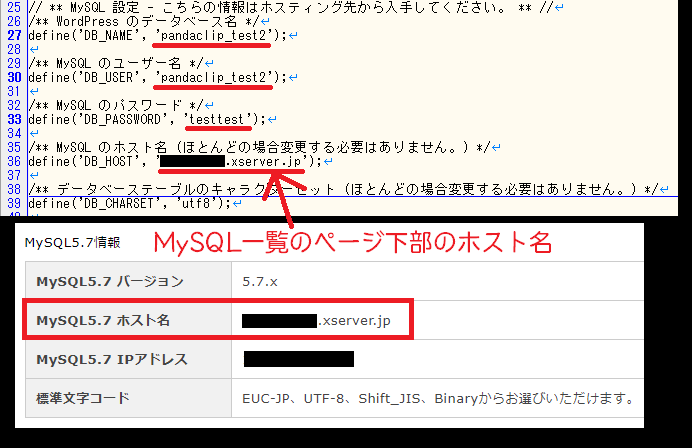Click the 'testtest' password value

(218, 119)
